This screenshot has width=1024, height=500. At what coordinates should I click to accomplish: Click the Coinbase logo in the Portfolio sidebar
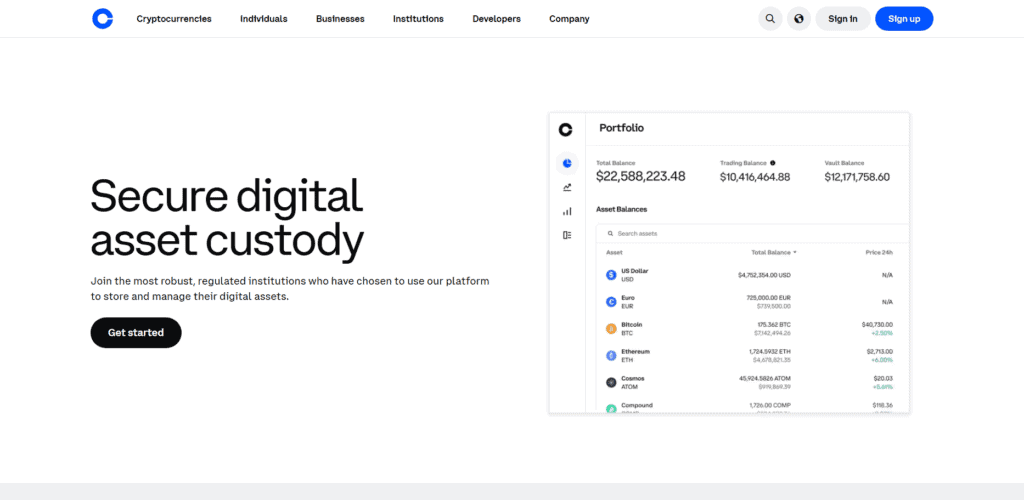pyautogui.click(x=566, y=129)
